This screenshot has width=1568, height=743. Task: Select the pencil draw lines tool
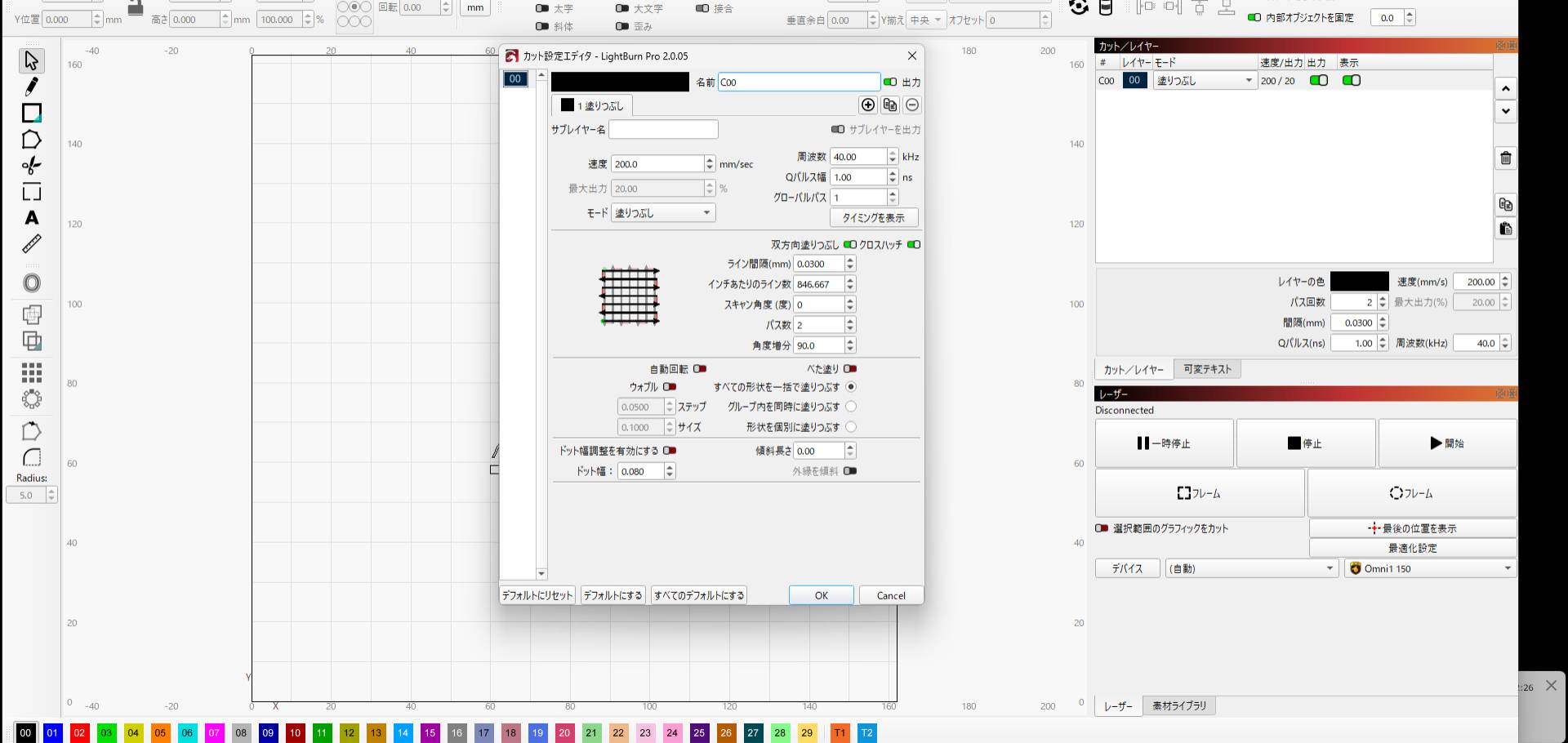[x=31, y=87]
